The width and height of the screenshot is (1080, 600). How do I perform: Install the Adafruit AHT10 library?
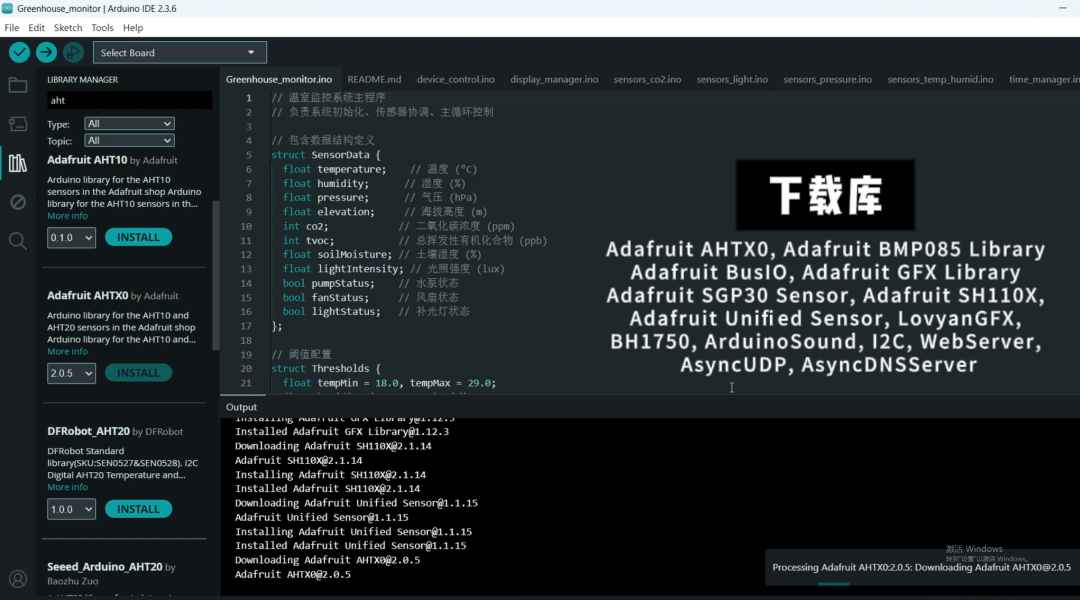tap(138, 237)
